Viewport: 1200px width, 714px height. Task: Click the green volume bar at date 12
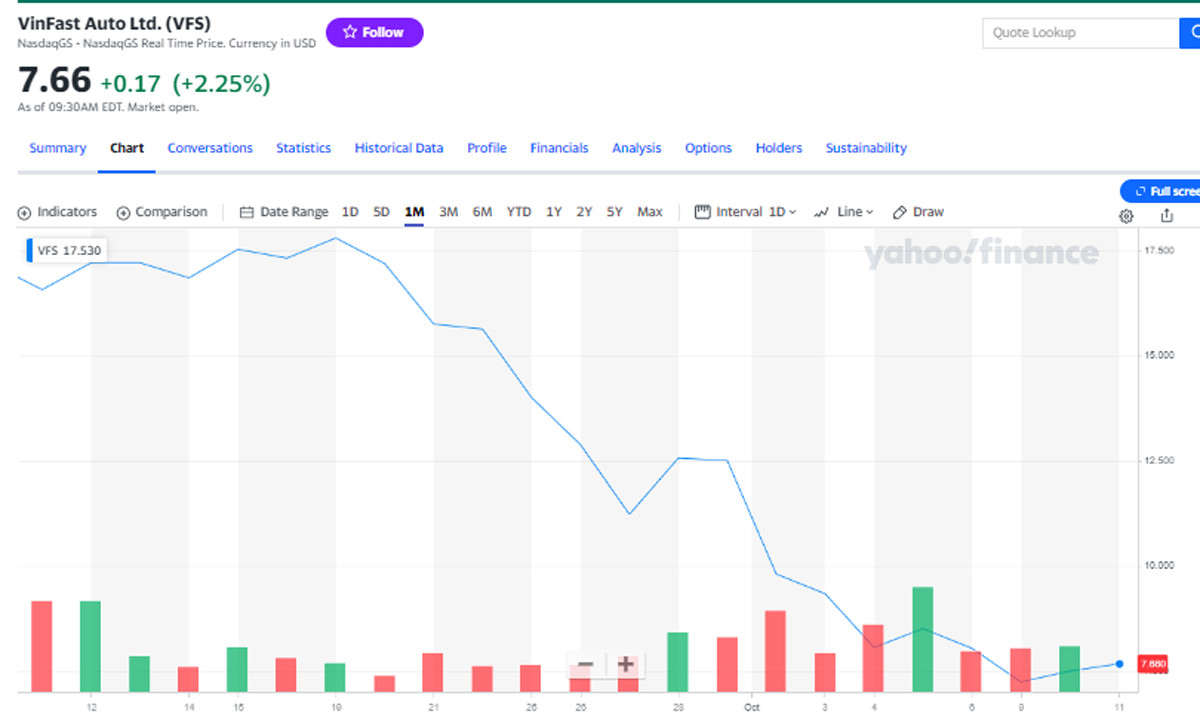(x=90, y=646)
